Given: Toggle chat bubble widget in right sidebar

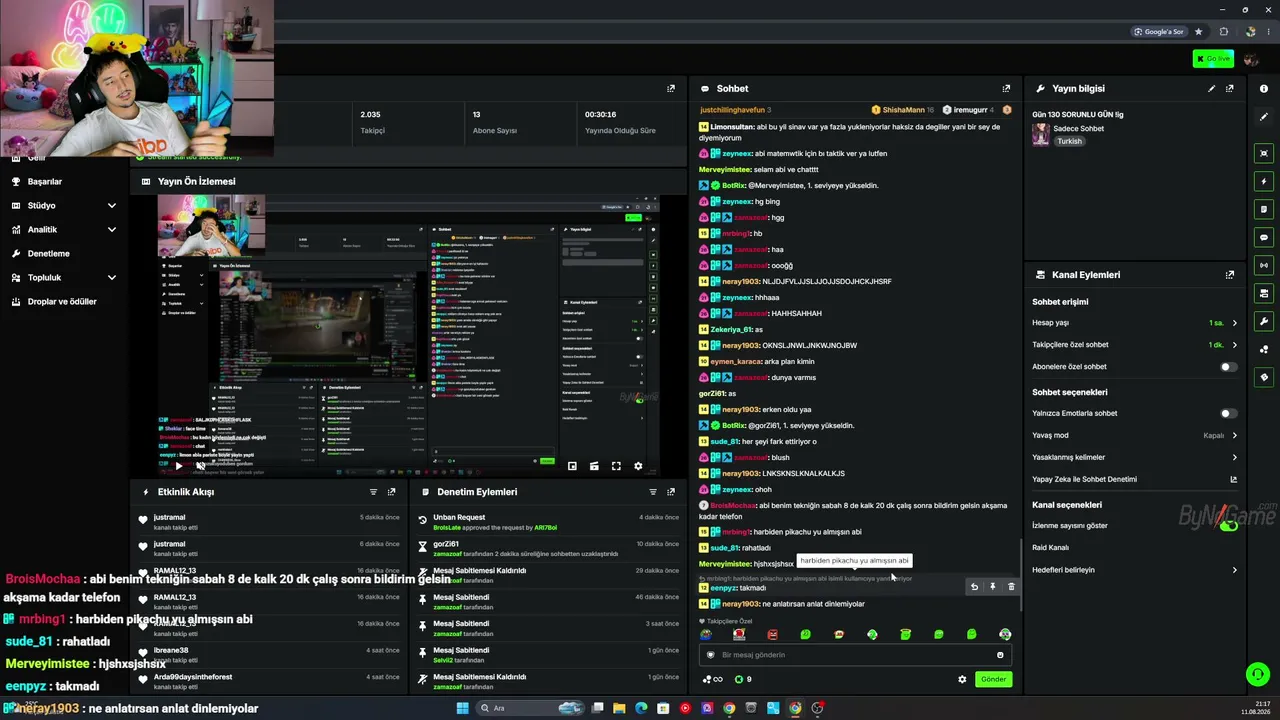Looking at the screenshot, I should [x=1264, y=237].
